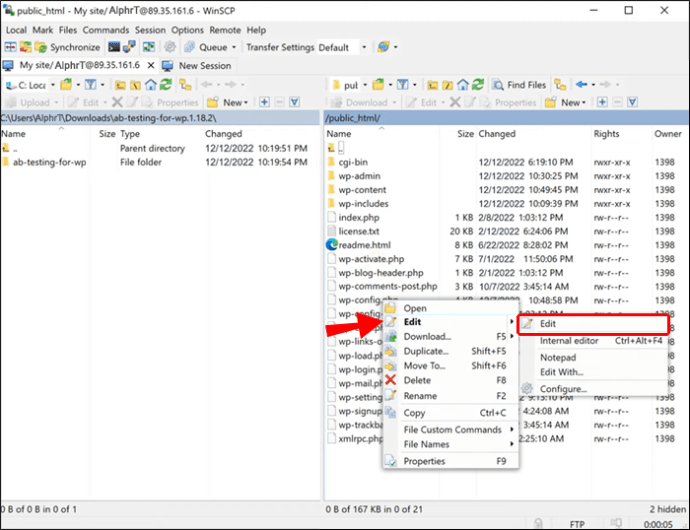
Task: Go to local root directory icon
Action: pos(136,85)
